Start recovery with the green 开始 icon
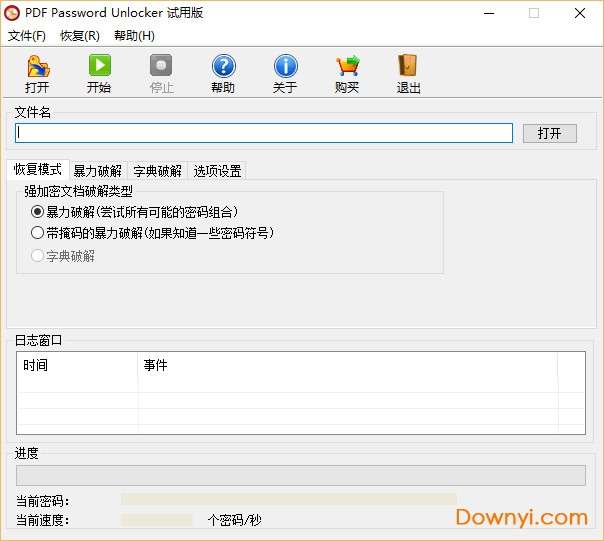 click(x=99, y=66)
